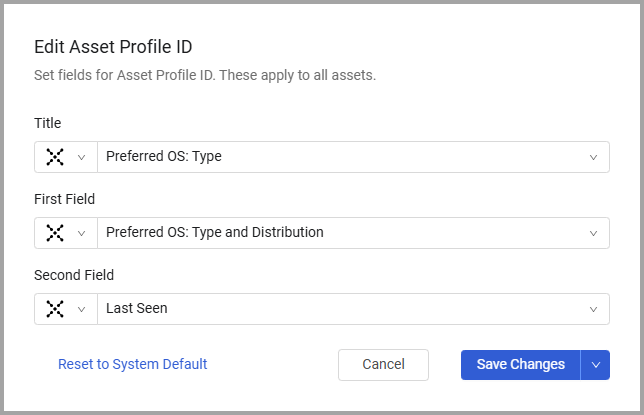The image size is (644, 415).
Task: Click the 'First Field' label
Action: (64, 199)
